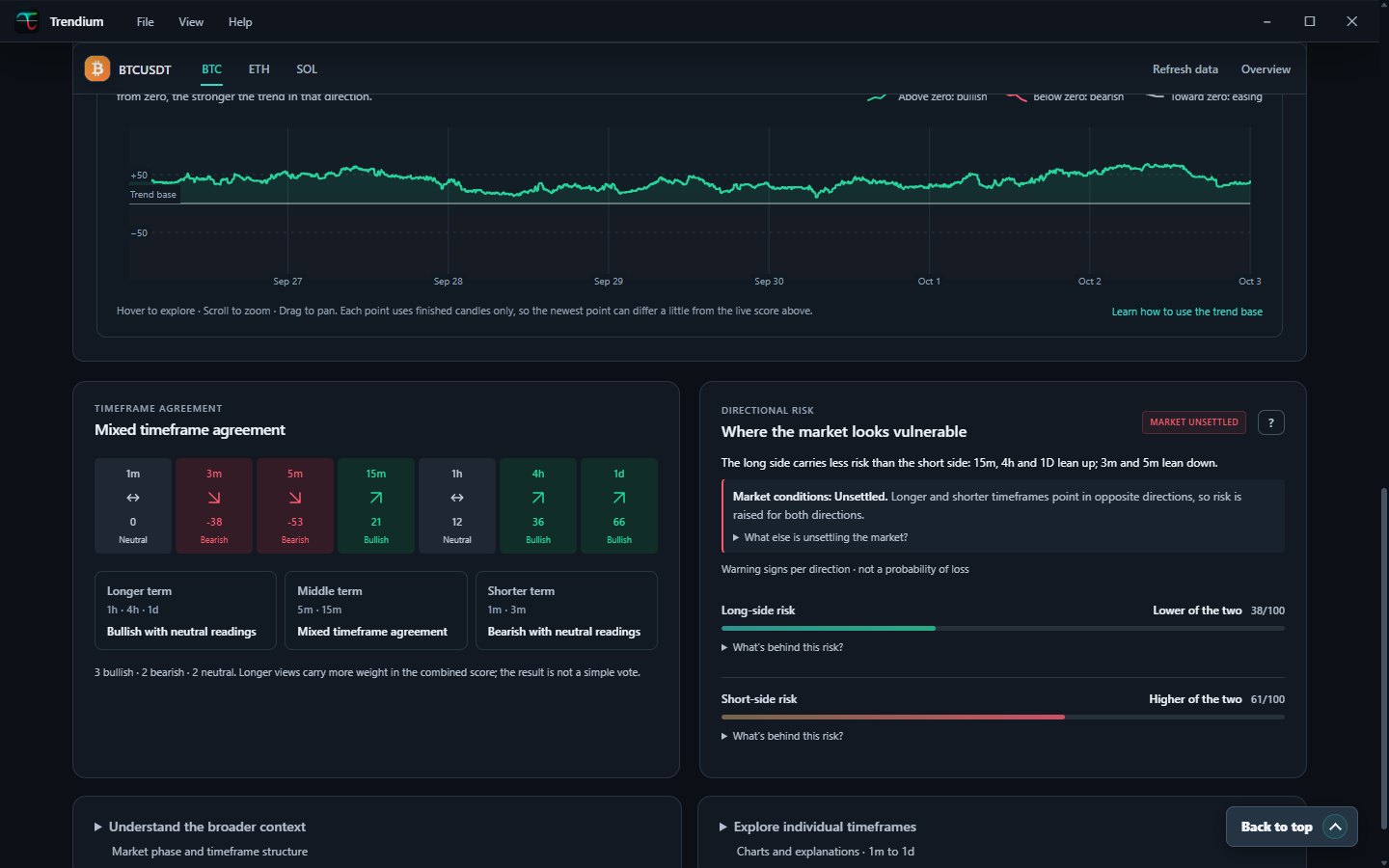
Task: Select the 1d bullish timeframe tile
Action: click(619, 505)
